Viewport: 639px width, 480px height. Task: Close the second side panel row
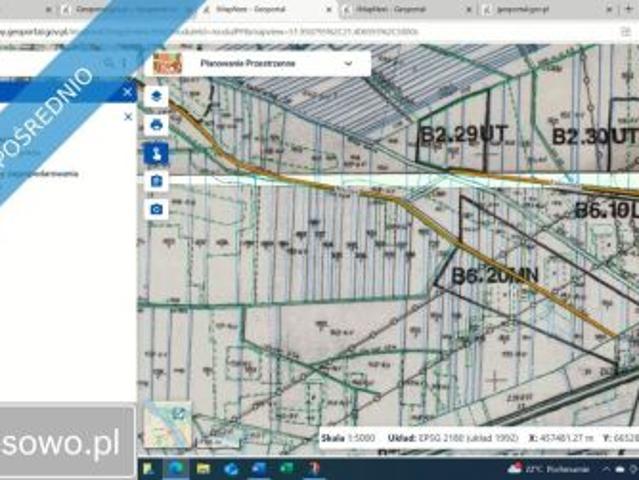pyautogui.click(x=128, y=117)
